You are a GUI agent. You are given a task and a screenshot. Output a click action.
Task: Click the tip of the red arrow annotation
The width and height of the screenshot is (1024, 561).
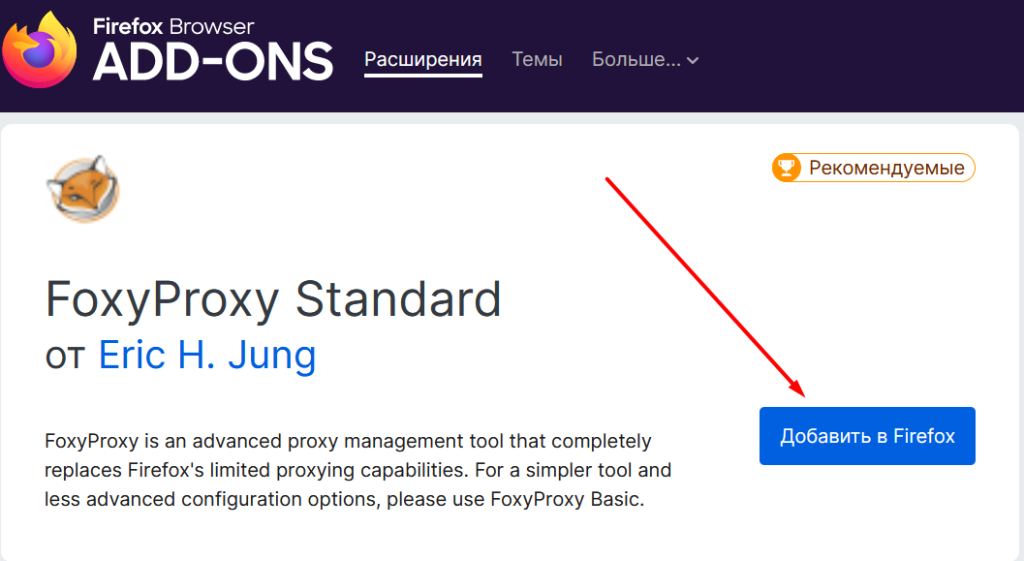click(803, 394)
